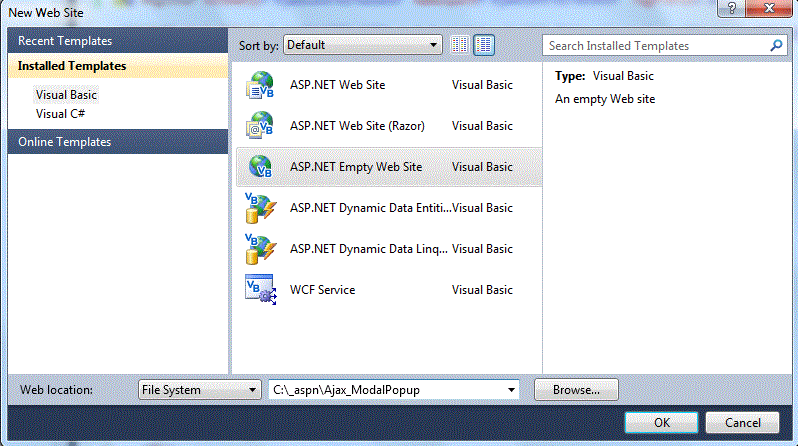Click the ASP.NET Web Site (Razor) icon
798x446 pixels.
(x=259, y=127)
